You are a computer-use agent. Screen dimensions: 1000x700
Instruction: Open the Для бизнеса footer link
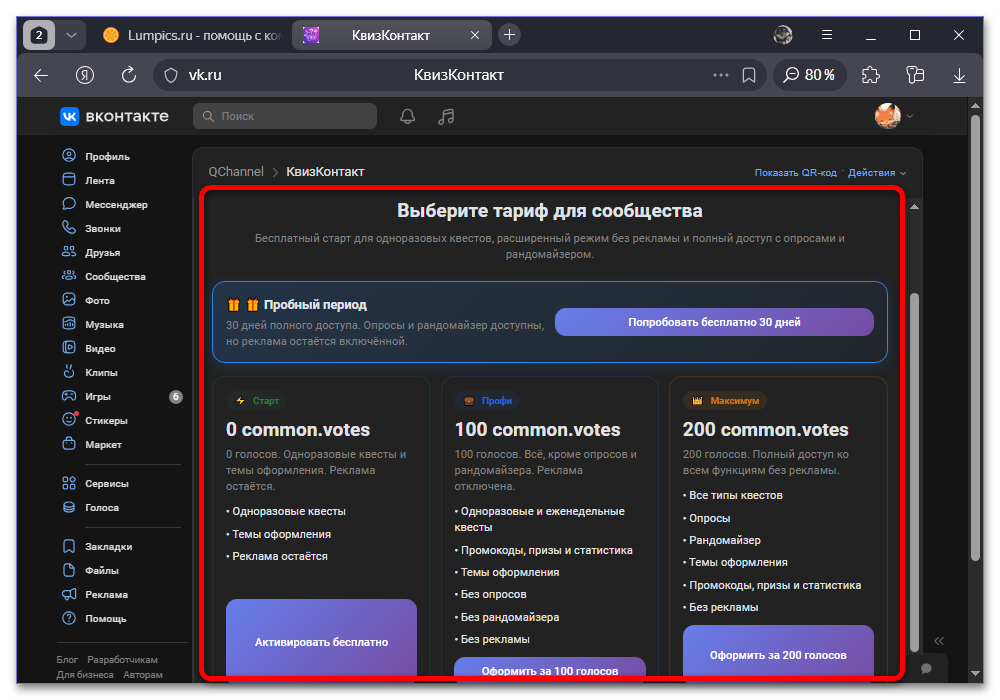(85, 674)
